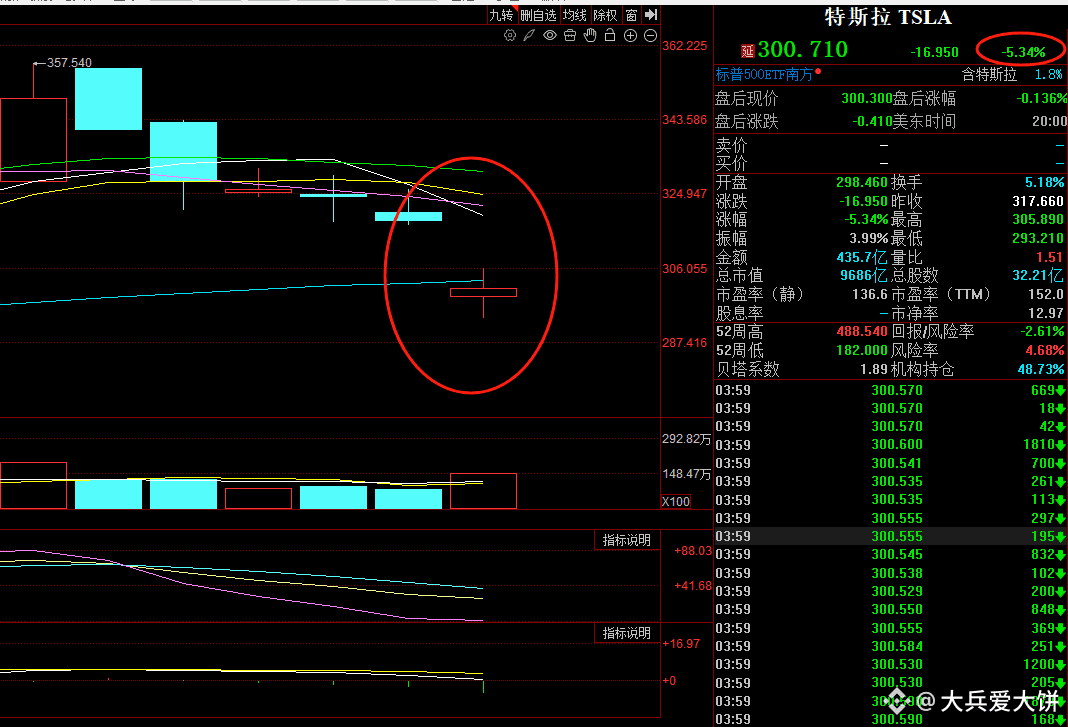The width and height of the screenshot is (1068, 727).
Task: Click the X100 volume unit label
Action: (676, 501)
